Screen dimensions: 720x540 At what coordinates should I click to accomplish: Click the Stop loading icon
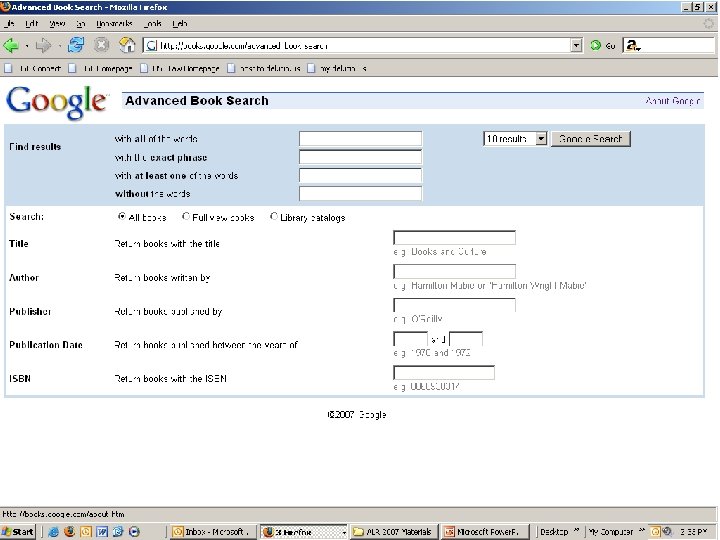coord(101,45)
